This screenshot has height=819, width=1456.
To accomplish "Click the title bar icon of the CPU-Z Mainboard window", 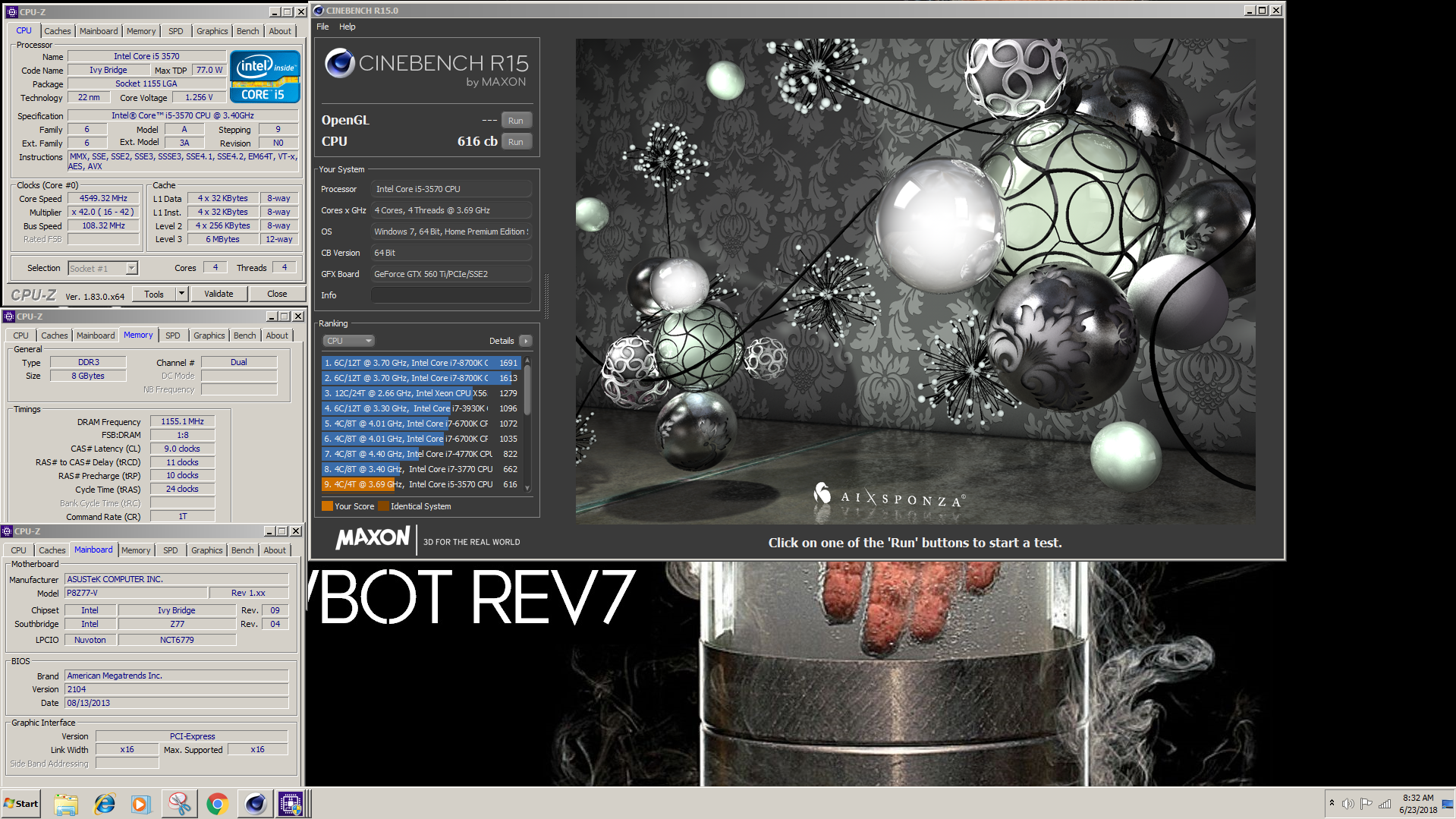I will pos(7,531).
